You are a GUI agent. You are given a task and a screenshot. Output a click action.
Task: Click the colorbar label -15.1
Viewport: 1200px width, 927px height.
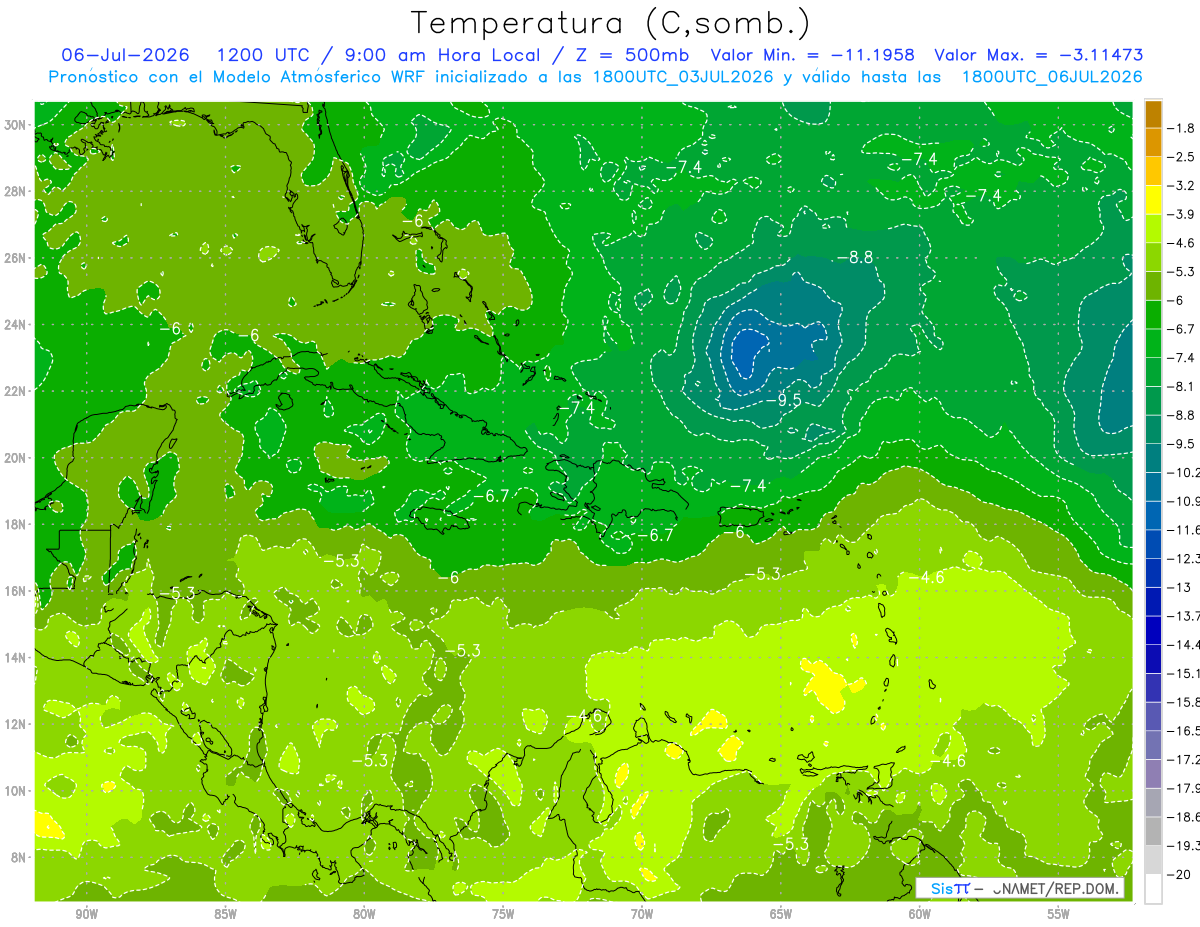[1186, 673]
